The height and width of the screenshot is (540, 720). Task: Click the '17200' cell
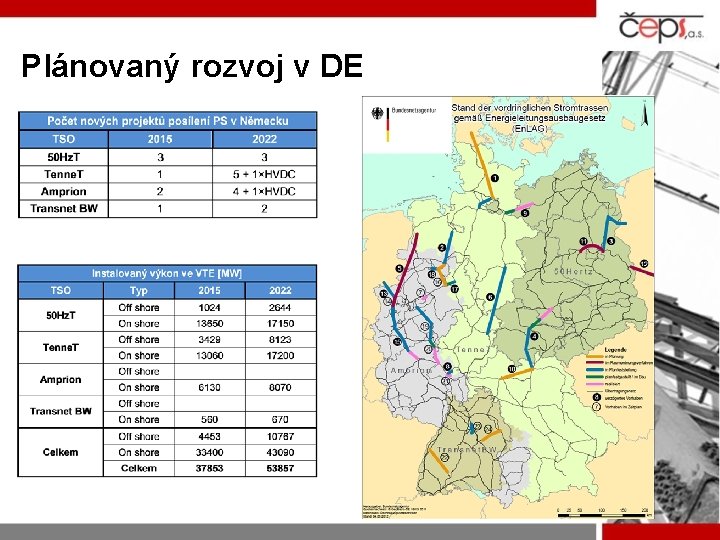click(x=280, y=356)
